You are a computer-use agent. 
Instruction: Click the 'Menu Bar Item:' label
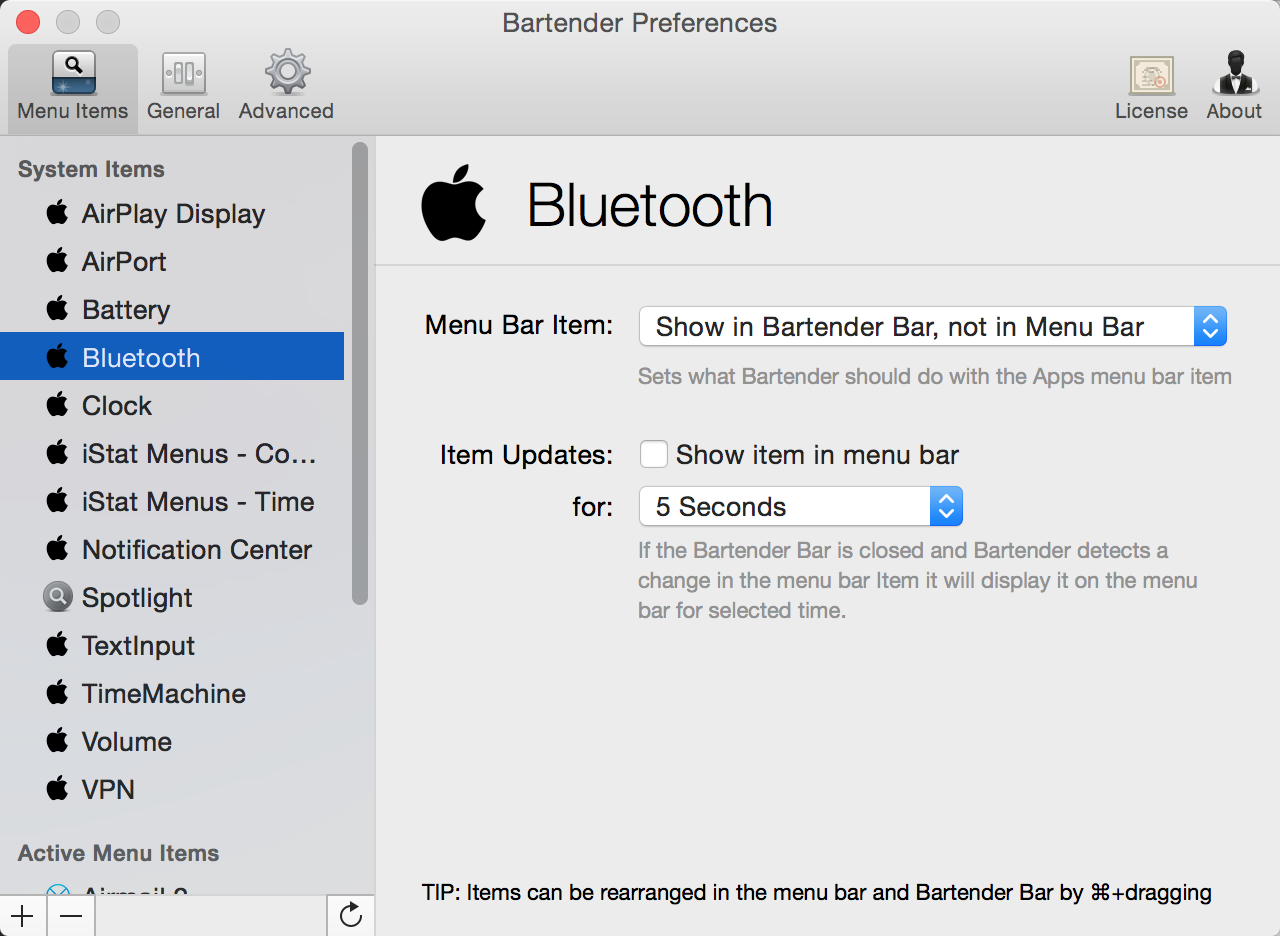pos(519,325)
